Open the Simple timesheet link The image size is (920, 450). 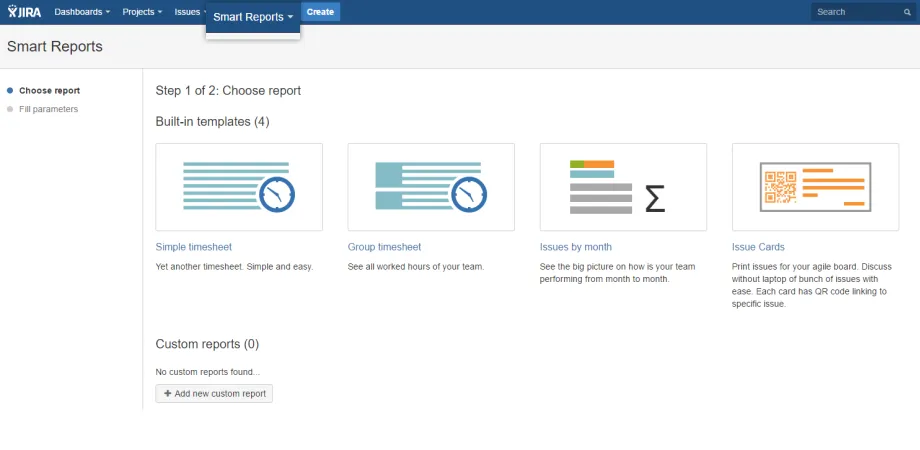[x=194, y=247]
